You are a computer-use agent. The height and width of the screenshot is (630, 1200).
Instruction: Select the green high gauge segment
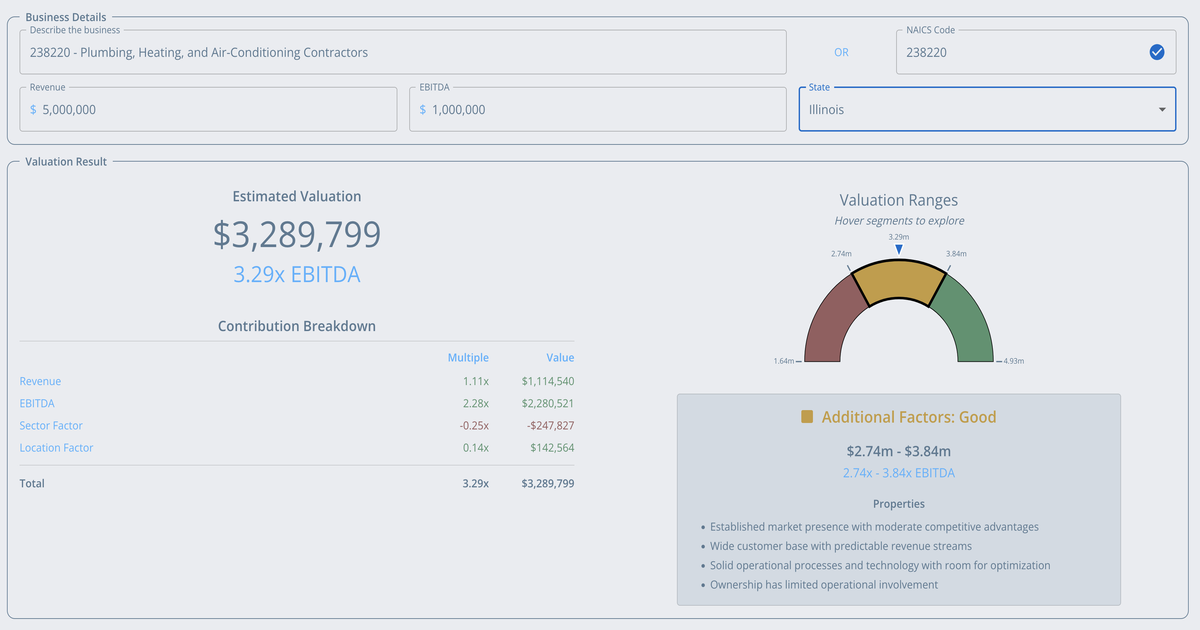click(963, 322)
